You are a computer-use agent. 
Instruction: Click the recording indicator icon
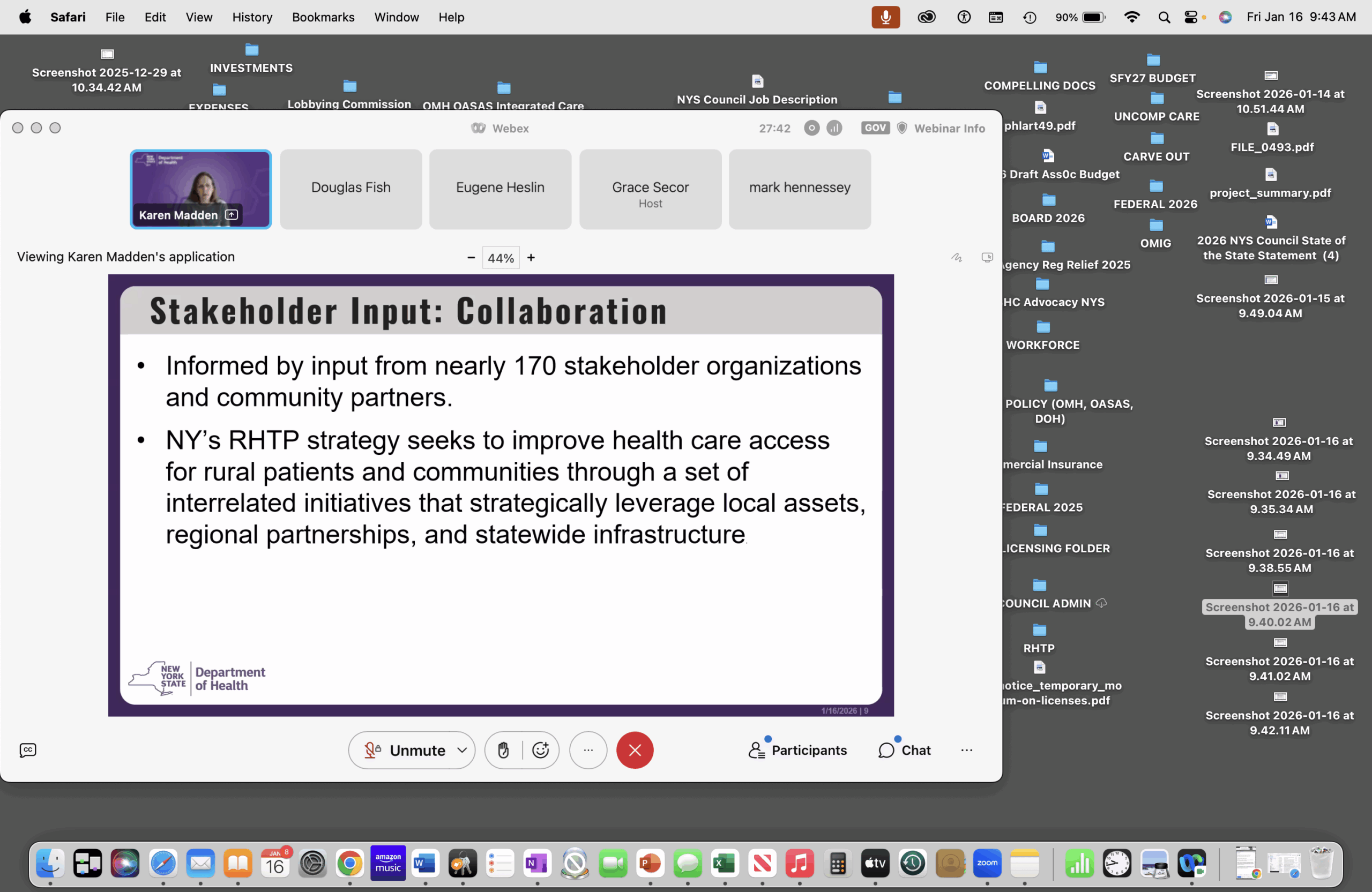pyautogui.click(x=811, y=128)
